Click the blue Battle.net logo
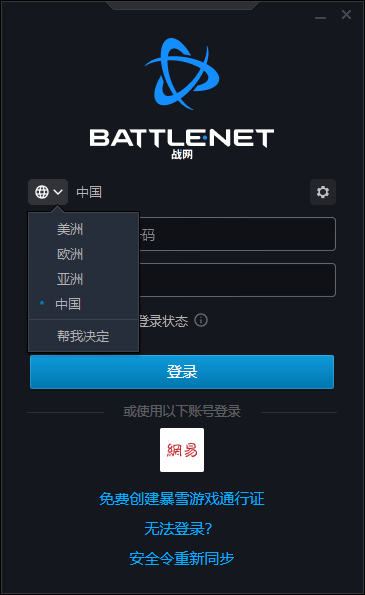Viewport: 365px width, 595px height. [x=182, y=74]
